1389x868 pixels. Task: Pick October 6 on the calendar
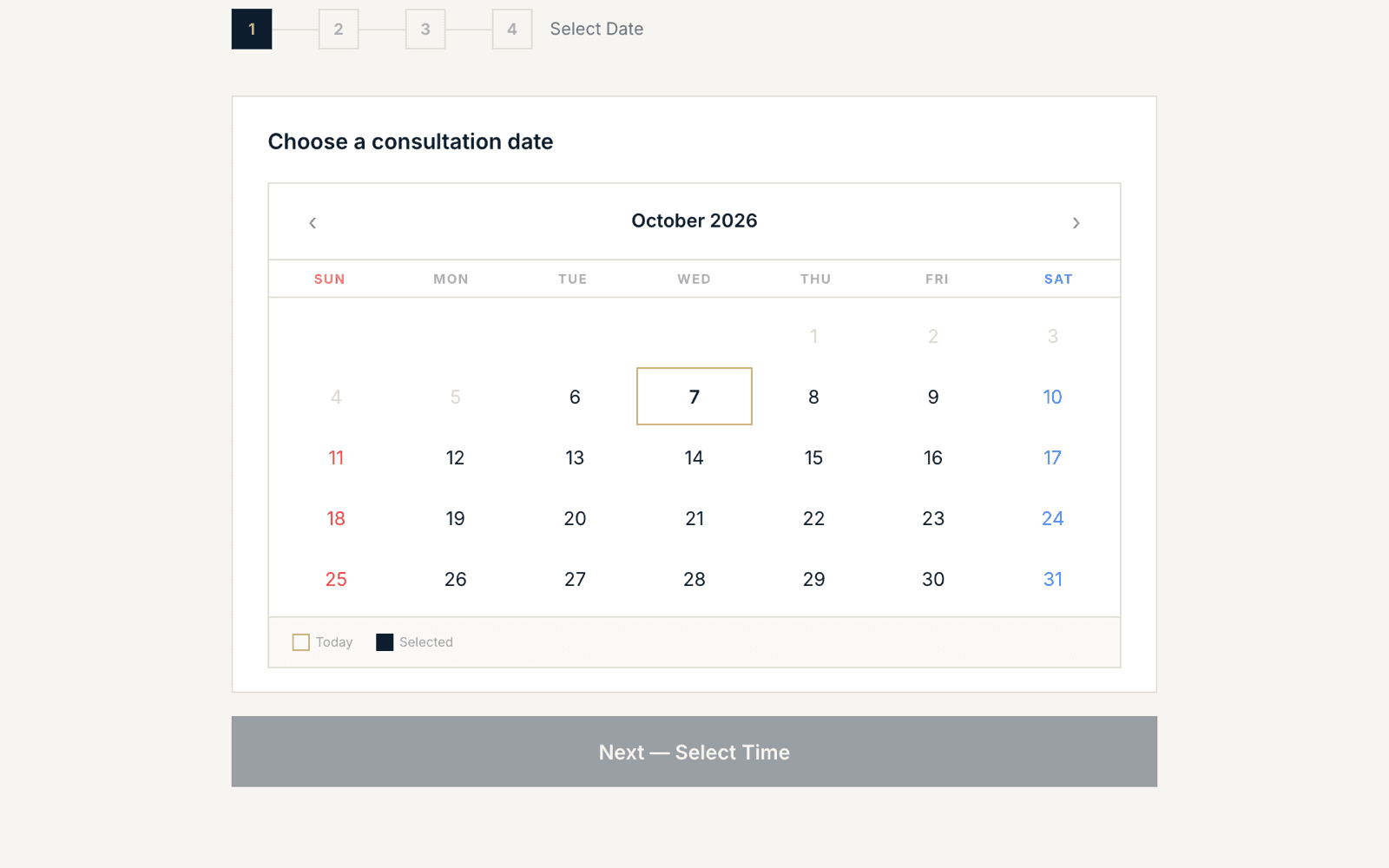575,397
